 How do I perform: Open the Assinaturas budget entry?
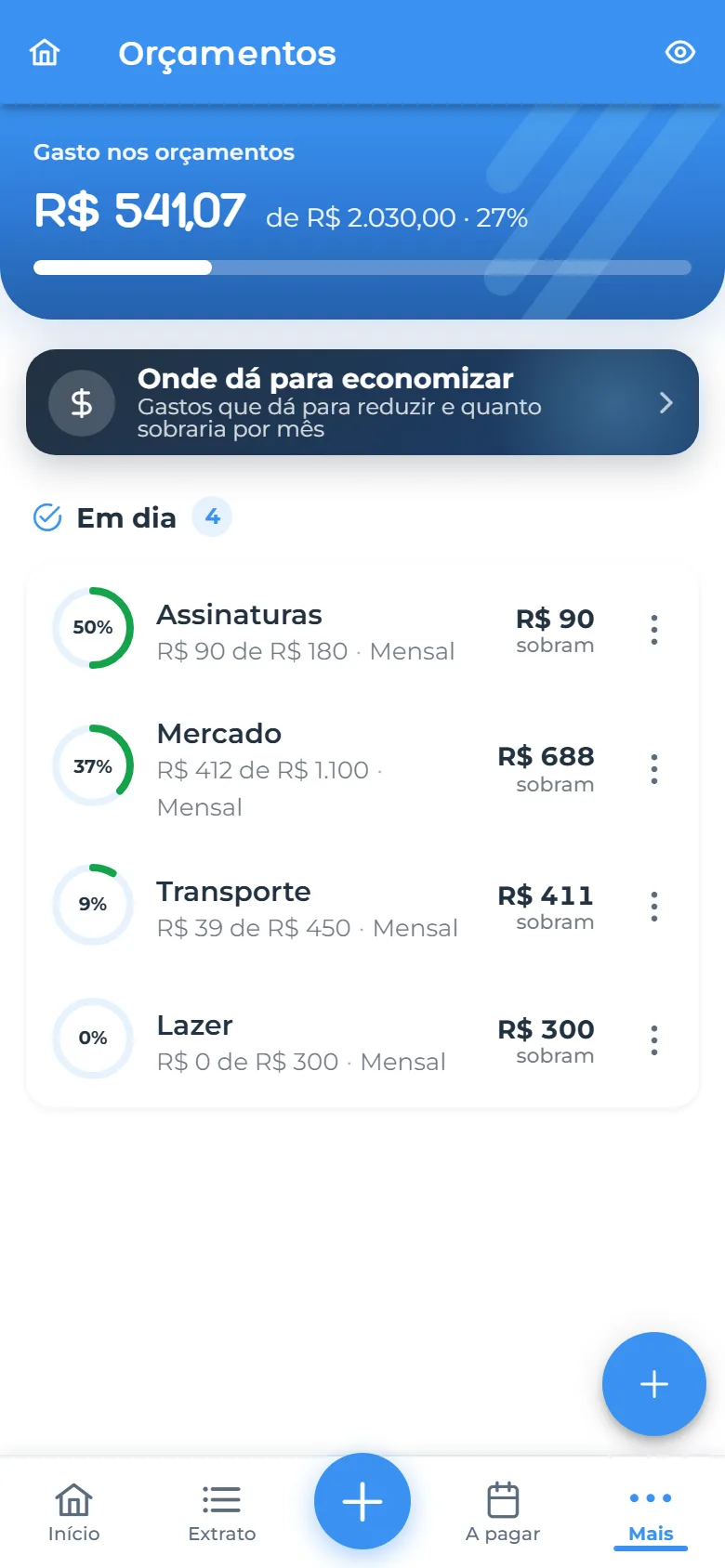[x=362, y=630]
